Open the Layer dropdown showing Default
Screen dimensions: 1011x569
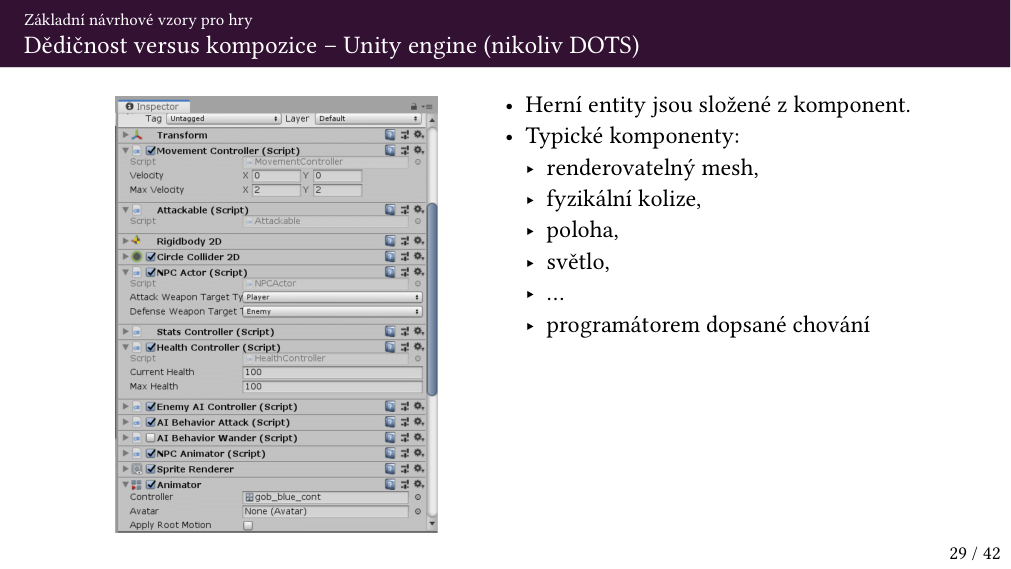click(x=368, y=119)
